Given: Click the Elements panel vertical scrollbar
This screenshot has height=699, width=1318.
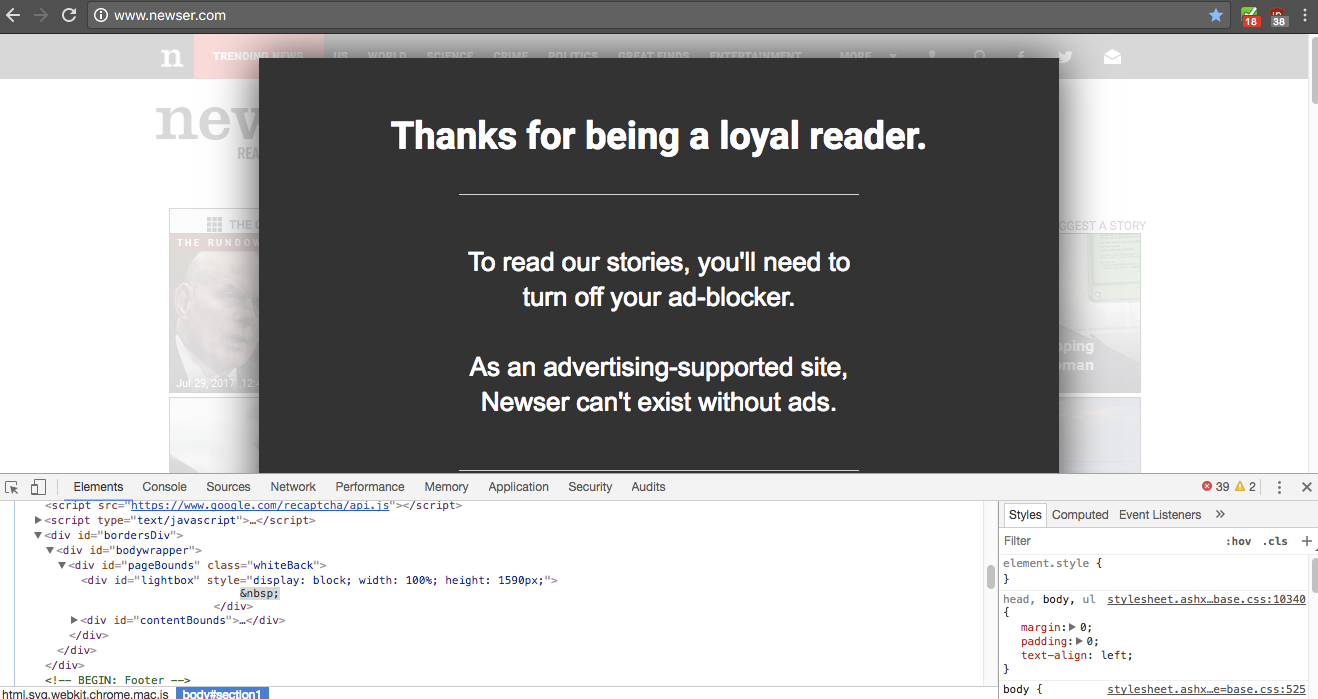Looking at the screenshot, I should point(990,578).
